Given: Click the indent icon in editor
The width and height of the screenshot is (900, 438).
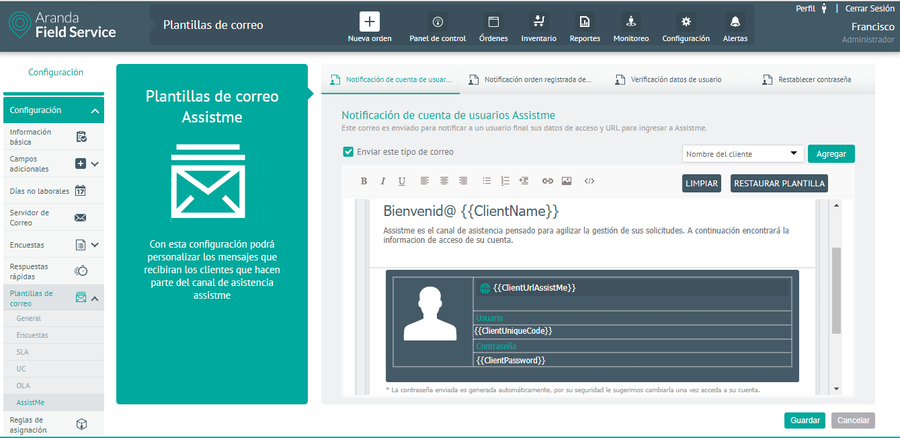Looking at the screenshot, I should [x=523, y=181].
